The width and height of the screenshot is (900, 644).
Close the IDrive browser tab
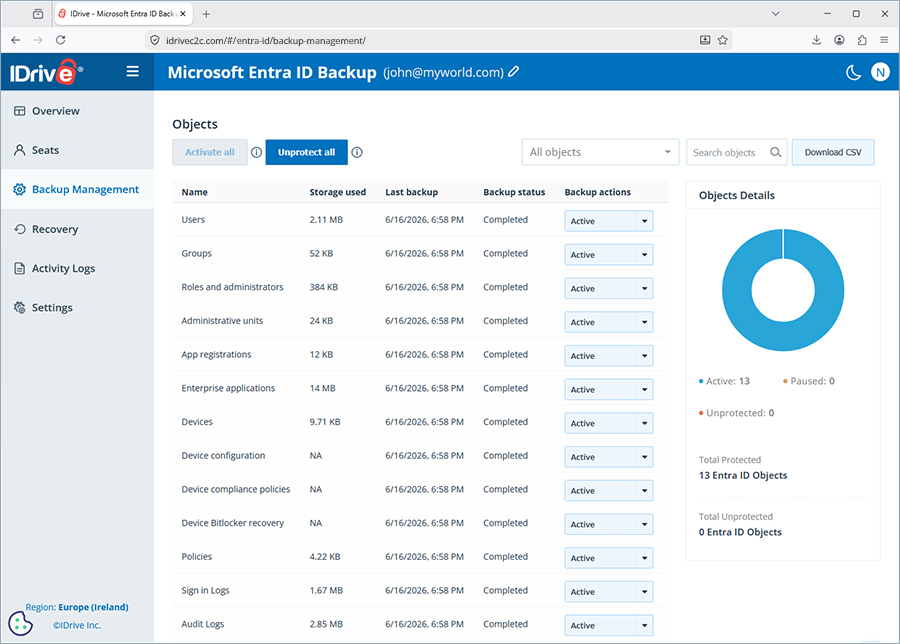click(x=183, y=14)
